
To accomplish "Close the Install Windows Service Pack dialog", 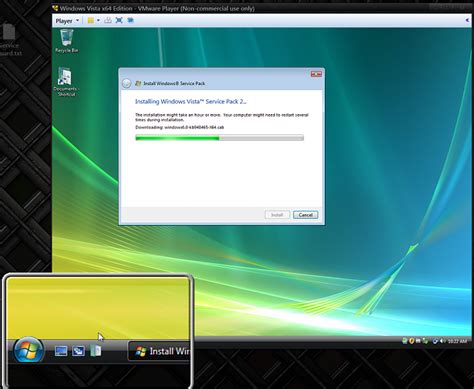I will click(316, 74).
